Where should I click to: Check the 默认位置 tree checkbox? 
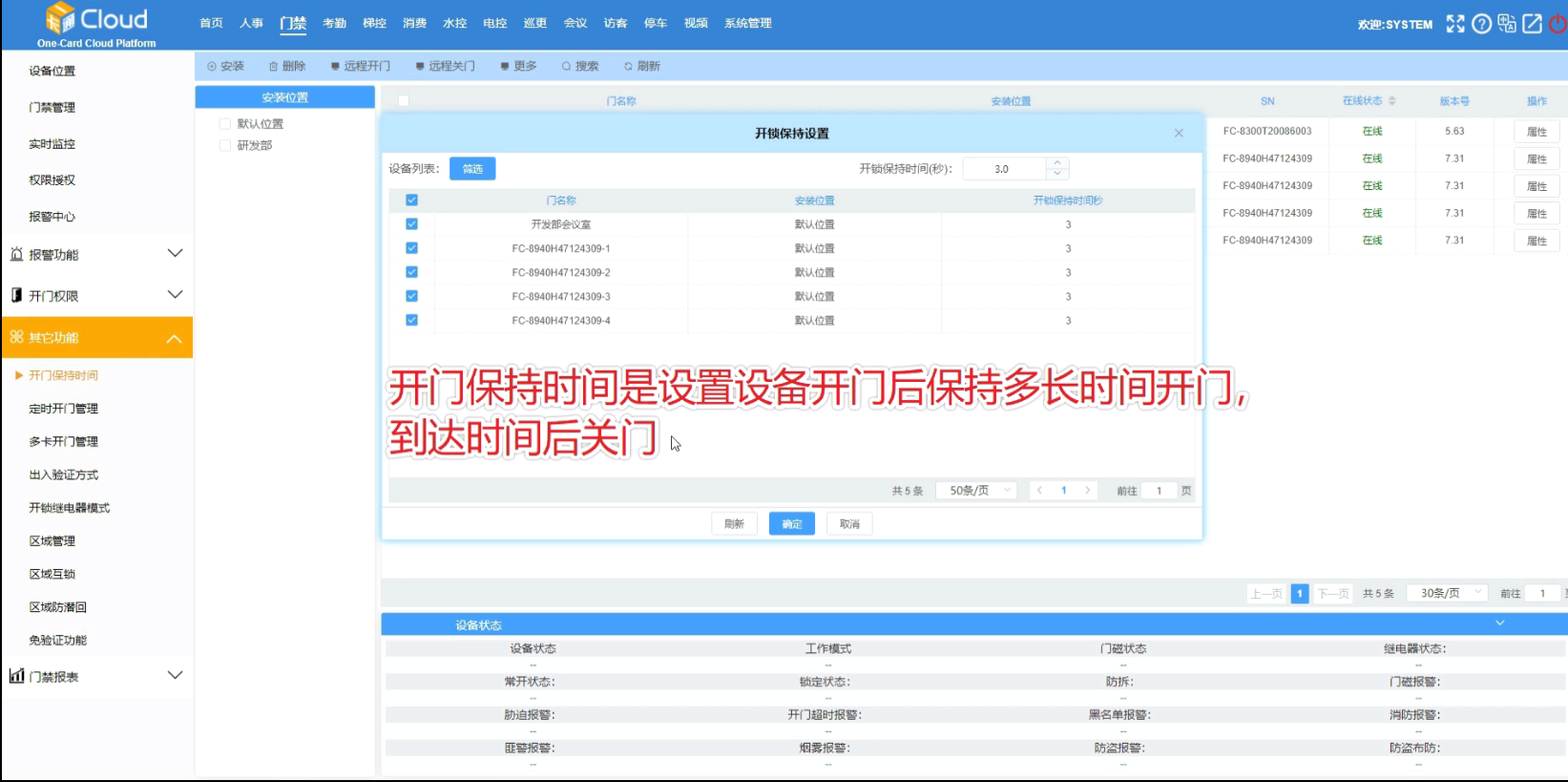225,124
